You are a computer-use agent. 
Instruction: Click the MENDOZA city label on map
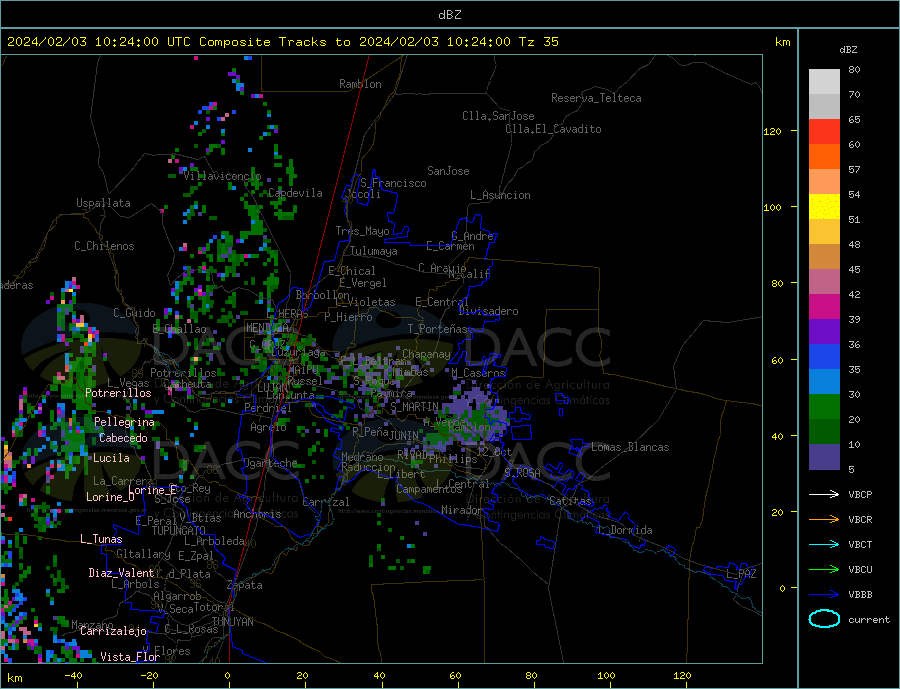coord(267,328)
